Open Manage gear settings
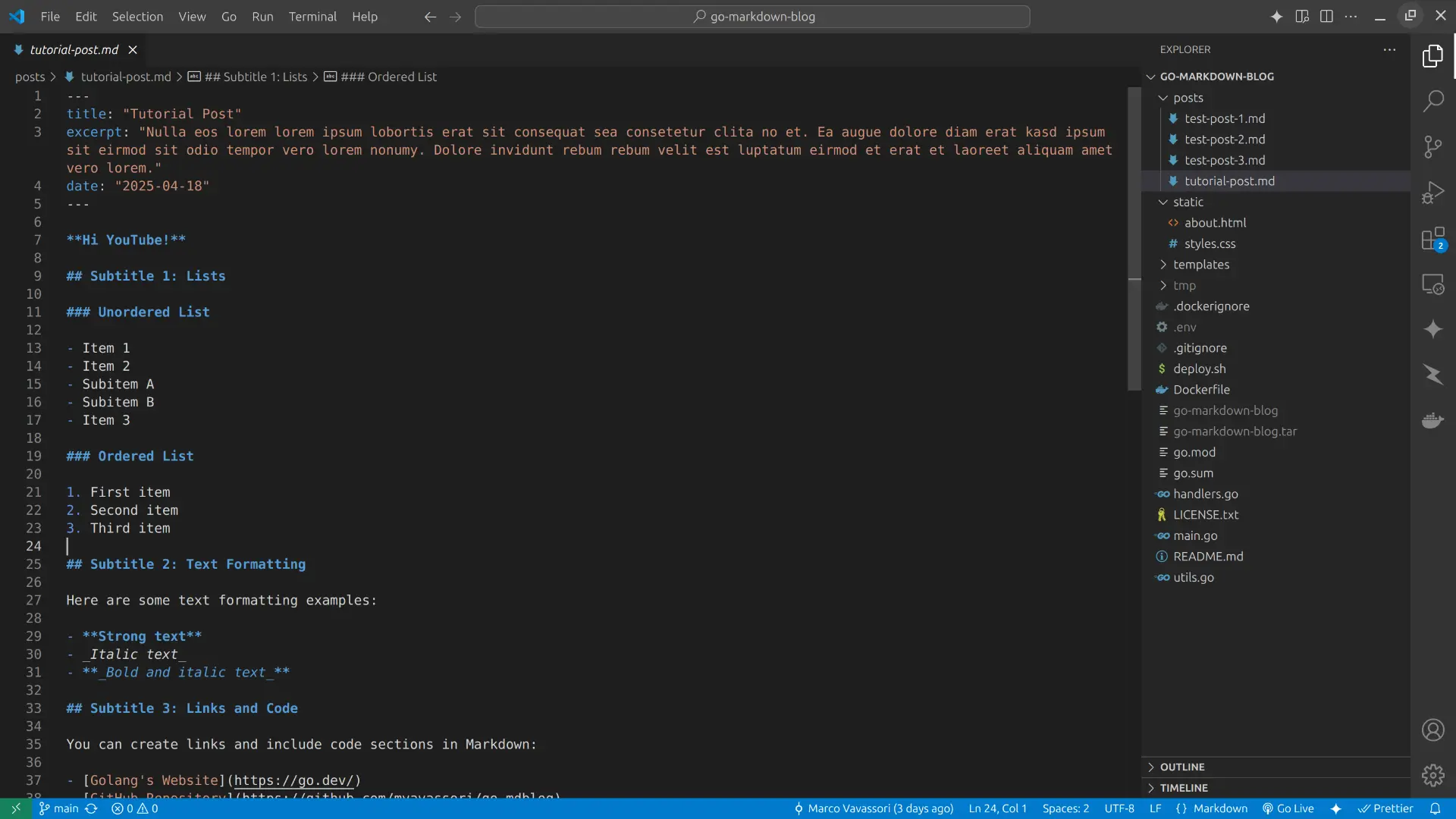Viewport: 1456px width, 819px height. pyautogui.click(x=1432, y=775)
